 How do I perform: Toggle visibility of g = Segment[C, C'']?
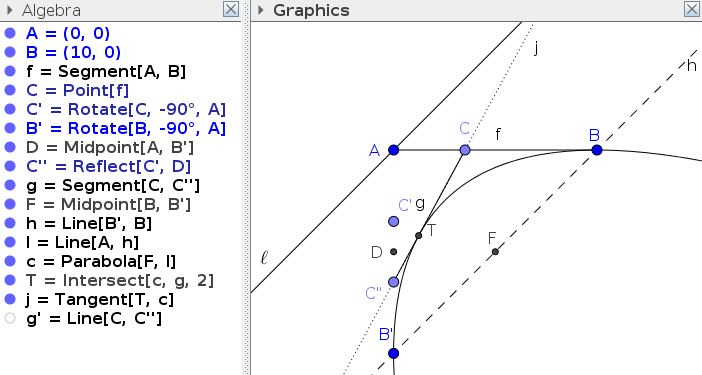pyautogui.click(x=10, y=185)
